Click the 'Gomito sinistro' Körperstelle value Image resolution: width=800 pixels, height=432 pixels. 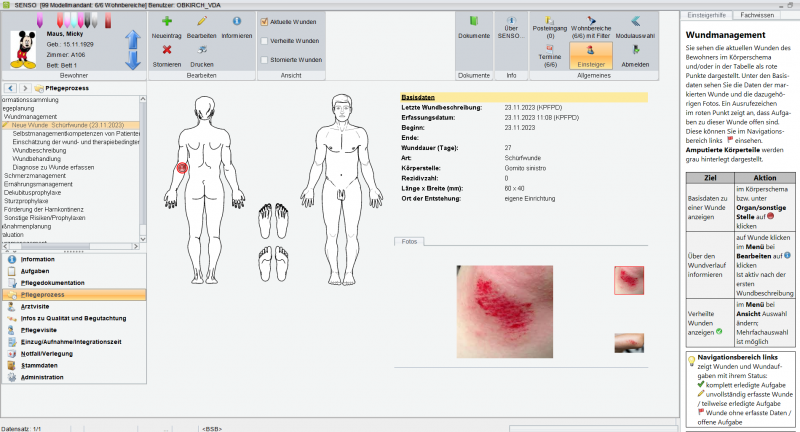tap(525, 168)
